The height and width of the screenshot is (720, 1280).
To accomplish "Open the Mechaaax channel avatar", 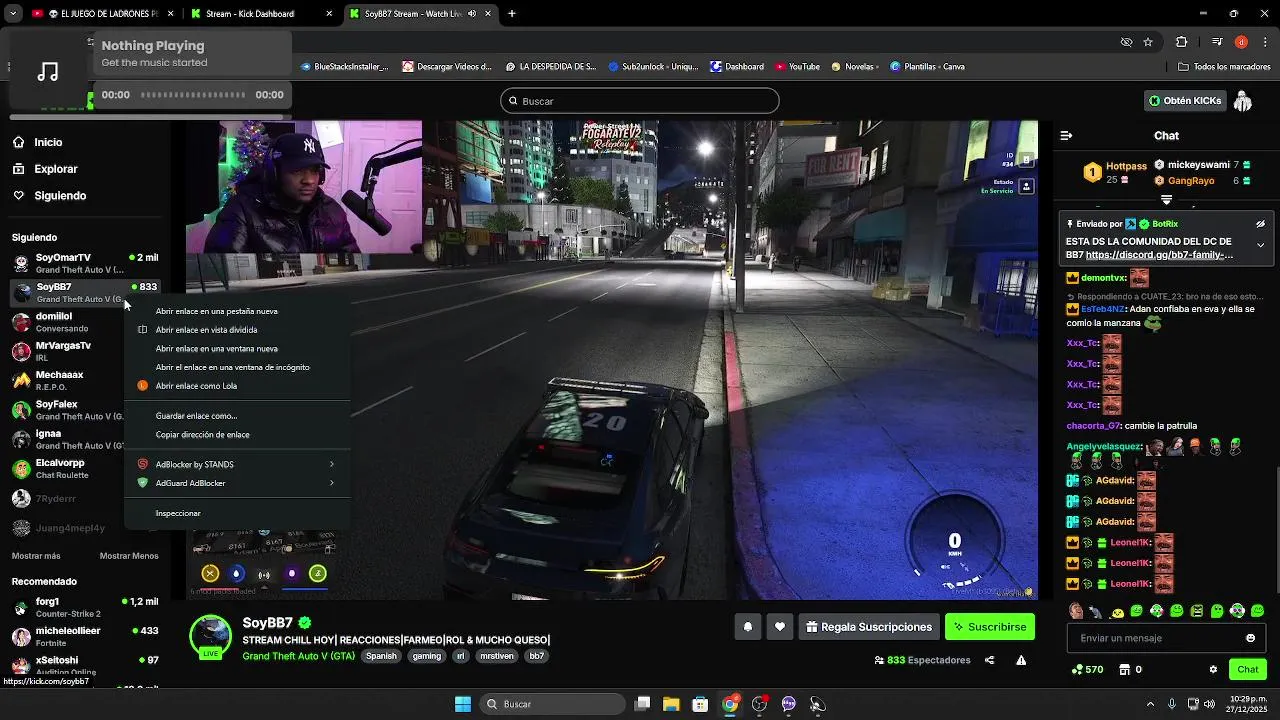I will point(21,381).
